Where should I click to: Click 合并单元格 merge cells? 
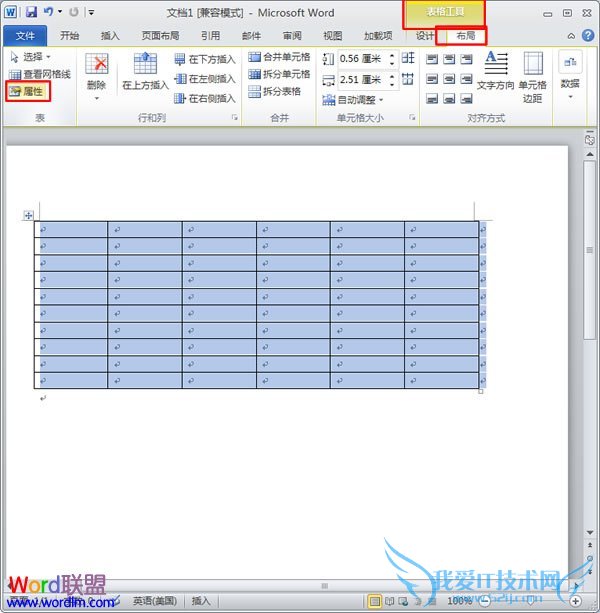279,57
